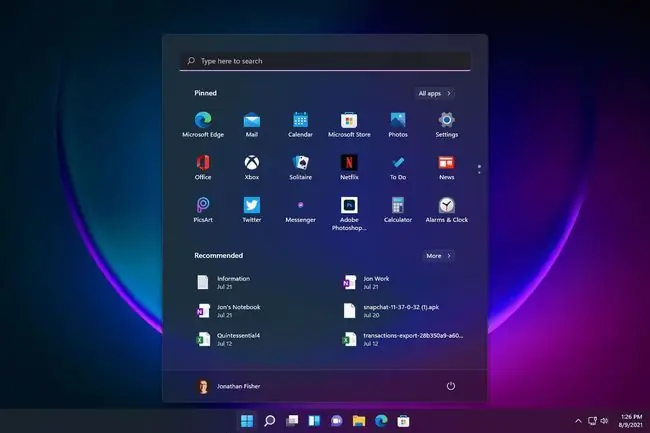This screenshot has height=433, width=650.
Task: Launch the To Do app
Action: [x=398, y=167]
